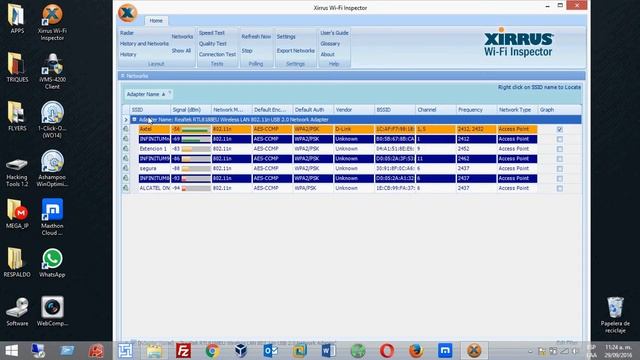The image size is (640, 360).
Task: Open the About dialog
Action: tap(327, 54)
